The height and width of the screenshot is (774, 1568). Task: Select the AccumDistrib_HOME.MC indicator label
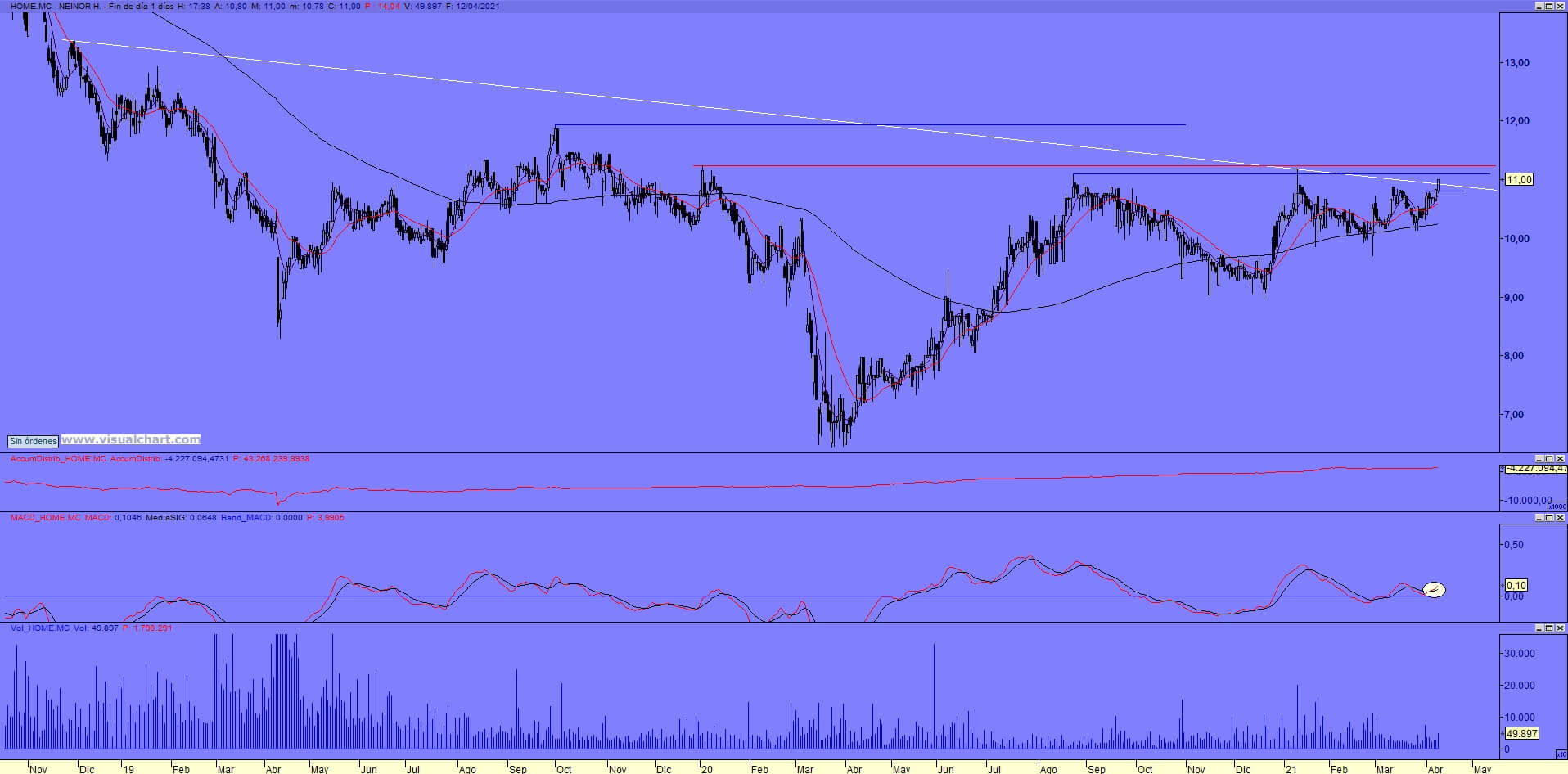click(x=58, y=459)
